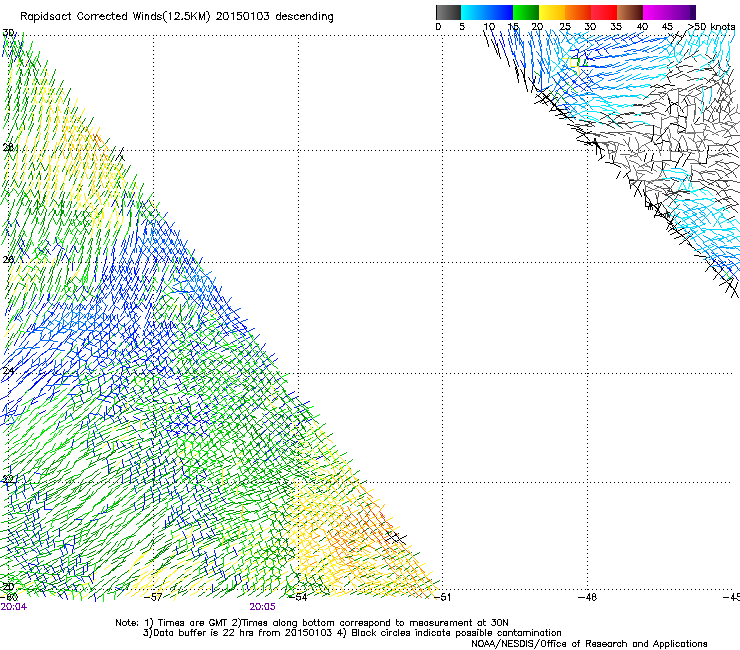The width and height of the screenshot is (740, 650).
Task: Click the NOAA/NESDIS office credit text
Action: [589, 644]
